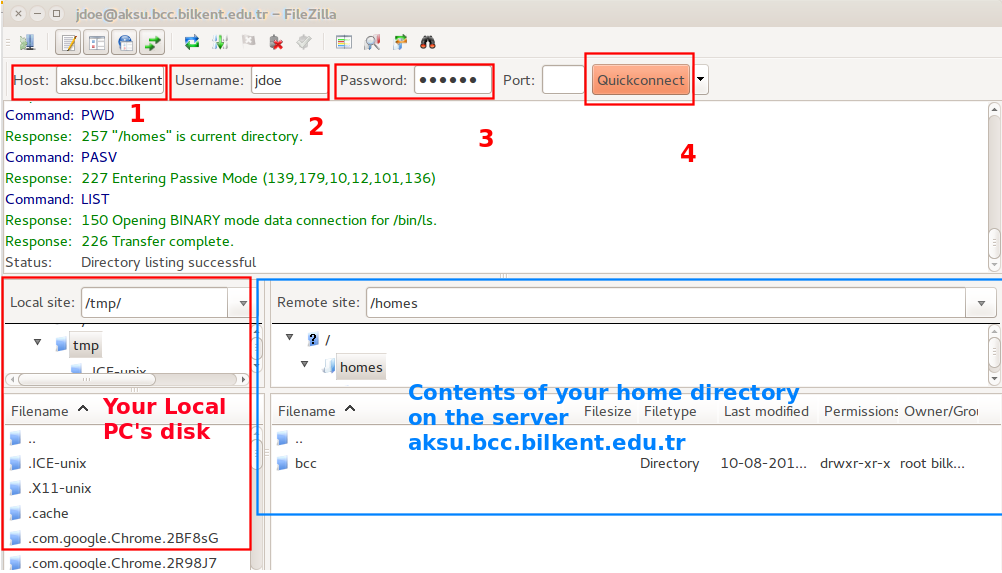Search remote files with binoculars icon
The width and height of the screenshot is (1002, 573).
click(428, 43)
